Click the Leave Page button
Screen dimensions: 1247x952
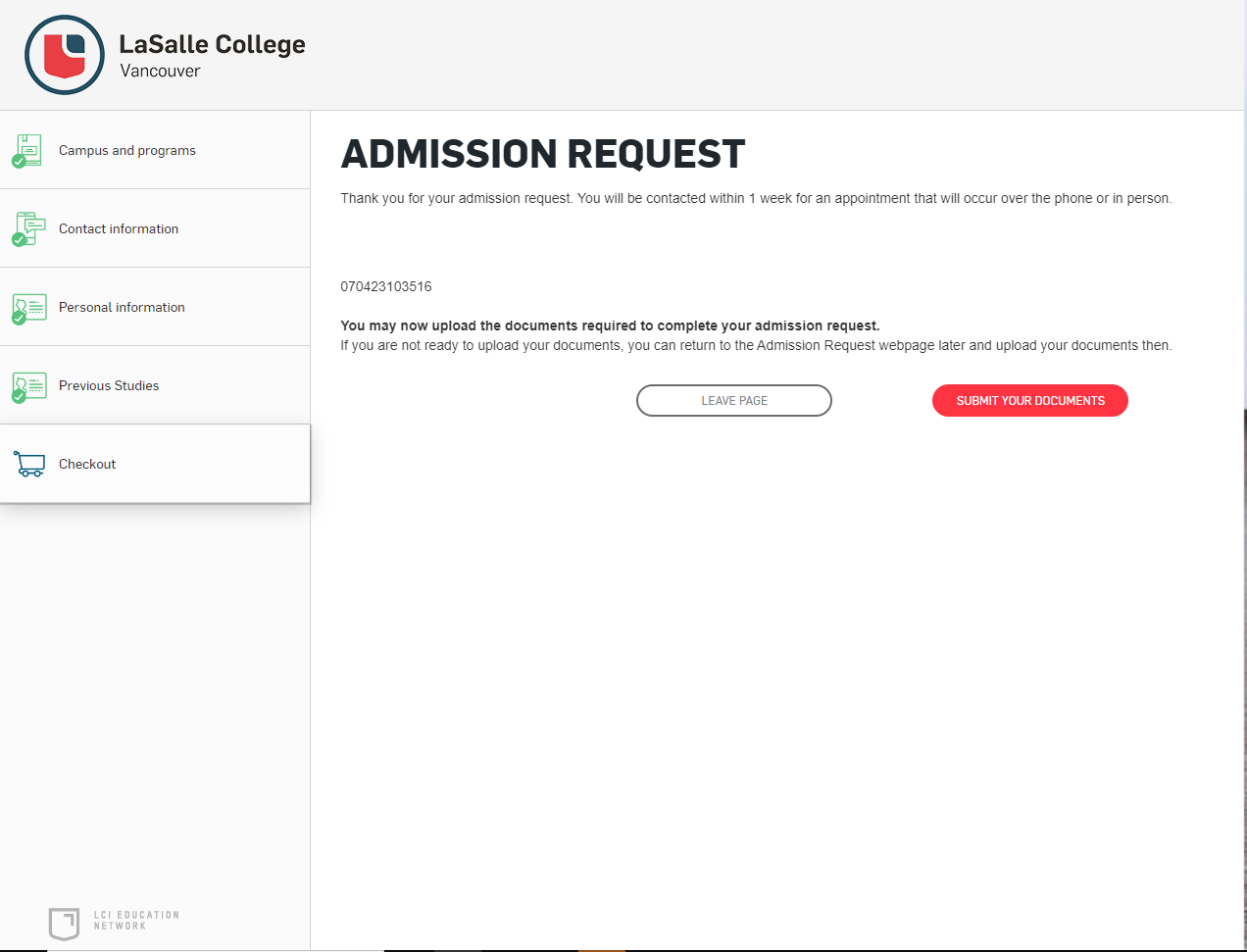pos(734,401)
